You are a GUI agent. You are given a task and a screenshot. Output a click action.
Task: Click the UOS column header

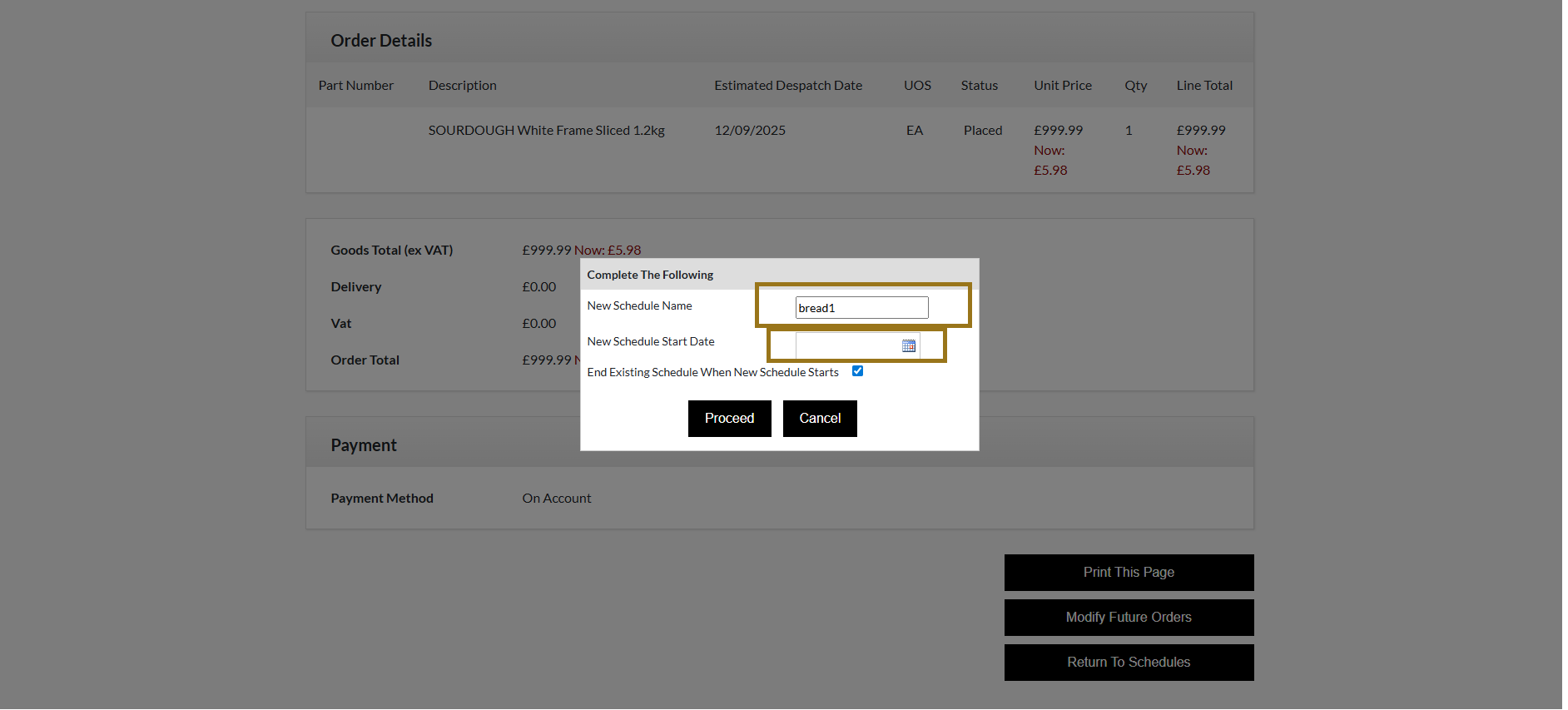click(917, 85)
